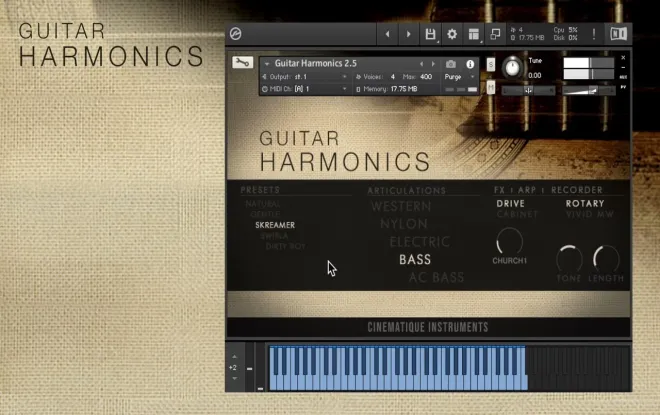Click the Max voices value 400
The width and height of the screenshot is (660, 415).
click(x=426, y=77)
